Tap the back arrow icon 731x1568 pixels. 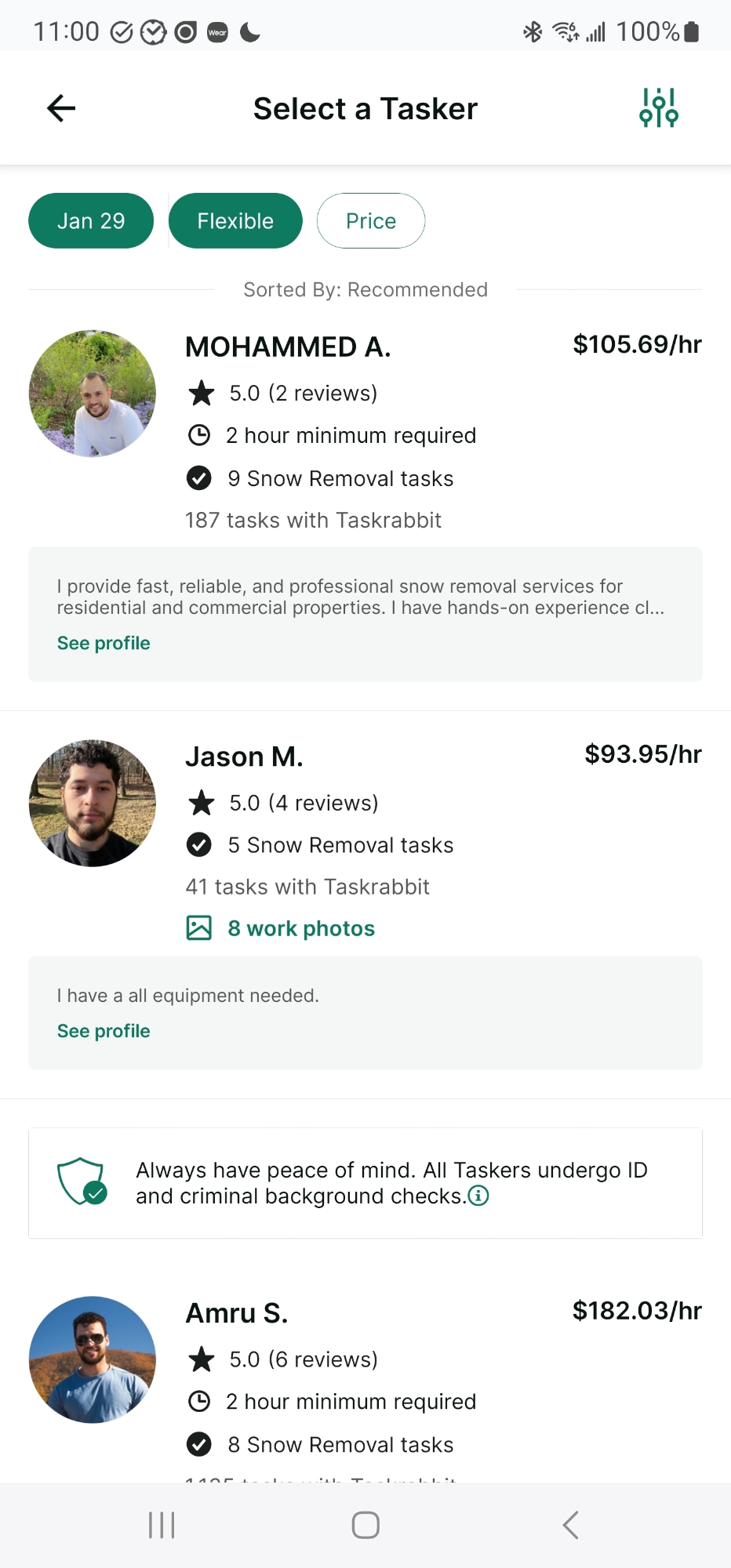tap(61, 108)
